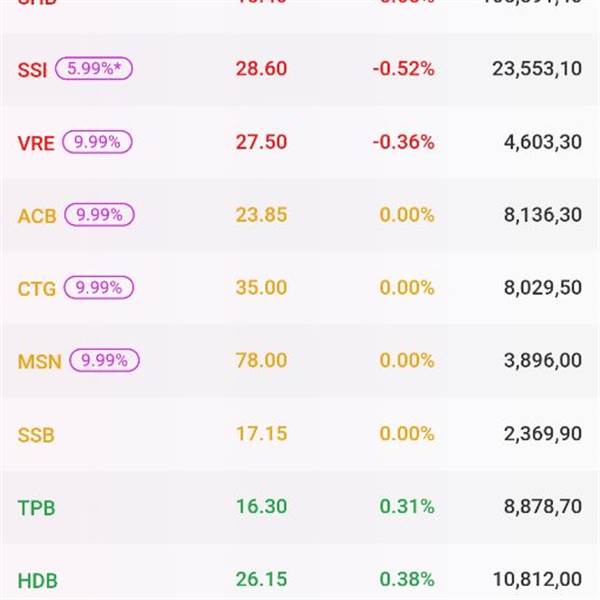Click TPB change of 0.31%
This screenshot has height=600, width=600.
(406, 507)
